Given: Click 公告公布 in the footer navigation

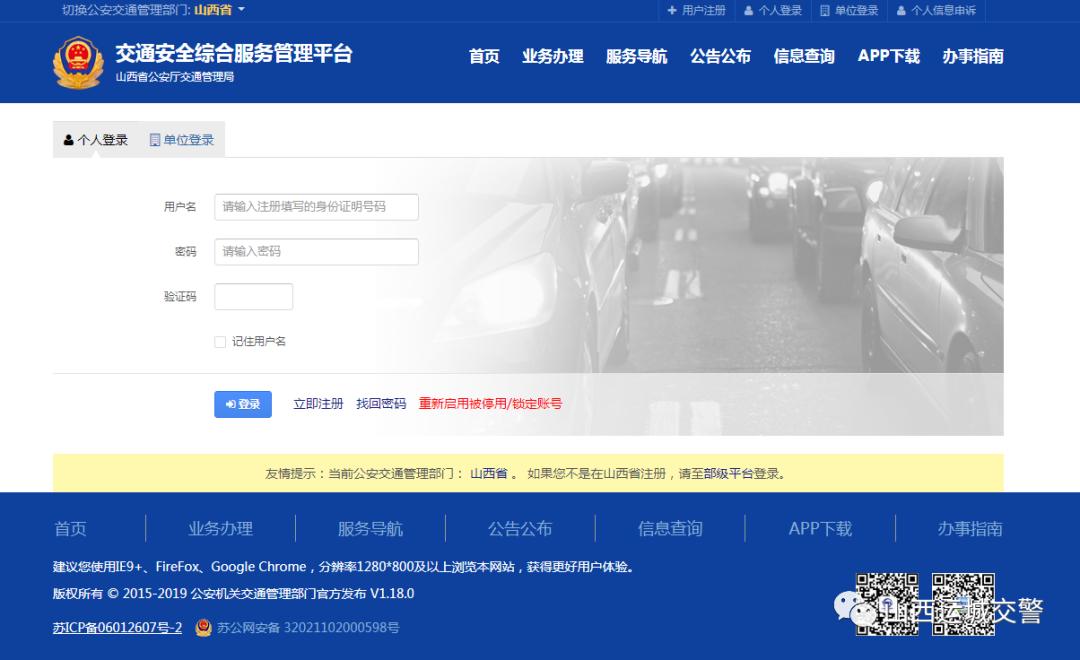Looking at the screenshot, I should pos(520,528).
